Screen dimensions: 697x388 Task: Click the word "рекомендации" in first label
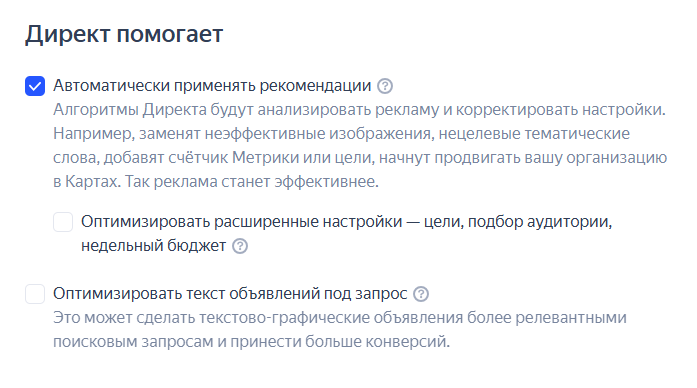point(315,85)
